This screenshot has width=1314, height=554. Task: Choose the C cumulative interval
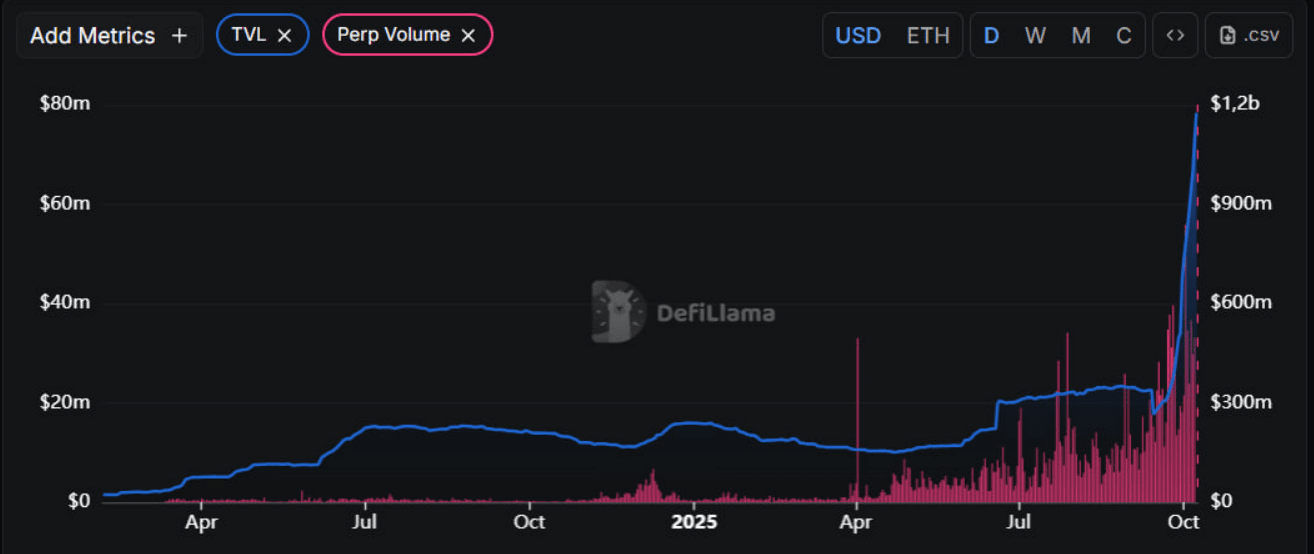(1124, 35)
